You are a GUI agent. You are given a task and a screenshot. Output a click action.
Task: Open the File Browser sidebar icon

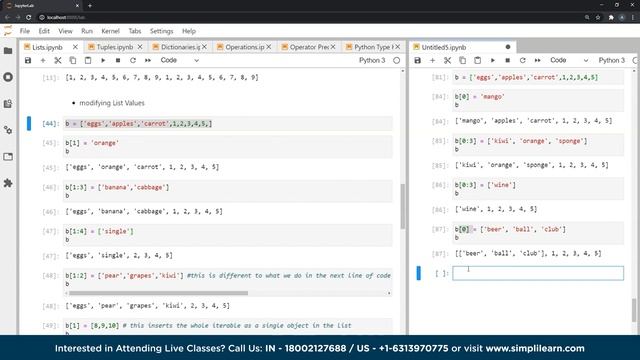(8, 51)
